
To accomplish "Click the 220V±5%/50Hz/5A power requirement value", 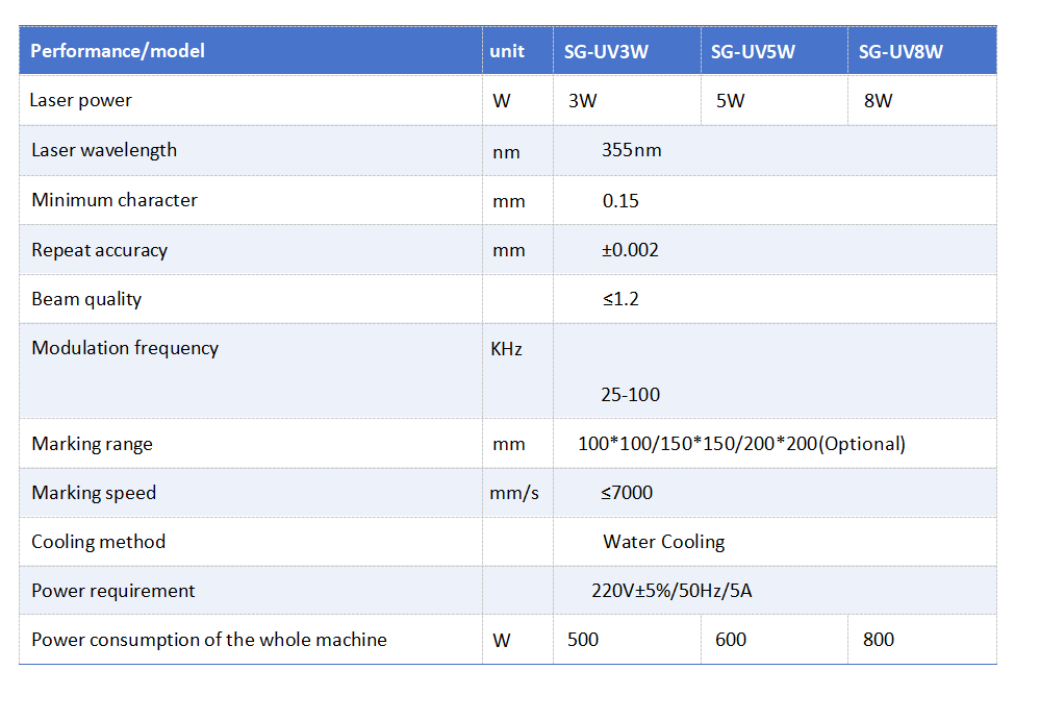I will tap(672, 591).
